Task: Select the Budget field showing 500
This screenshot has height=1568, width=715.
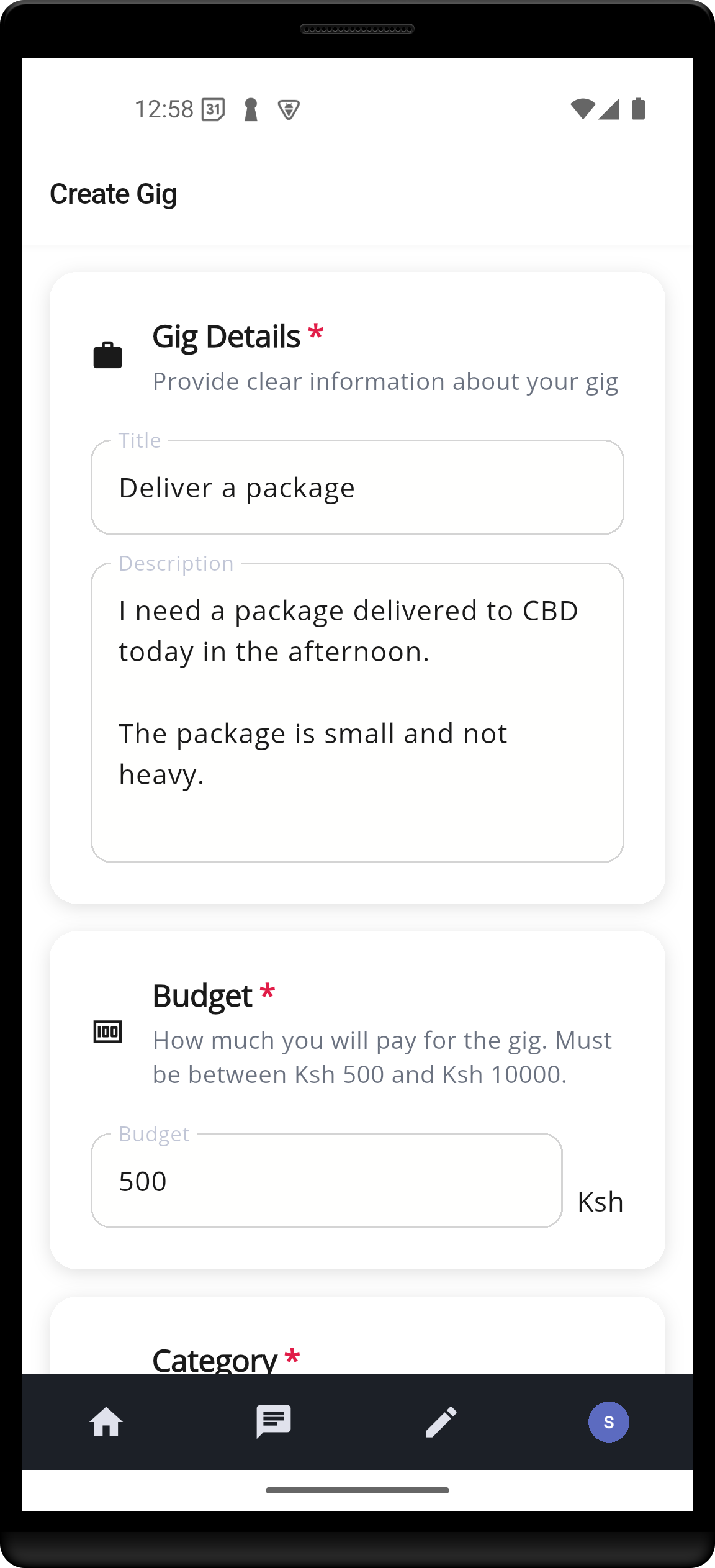Action: [x=326, y=1181]
